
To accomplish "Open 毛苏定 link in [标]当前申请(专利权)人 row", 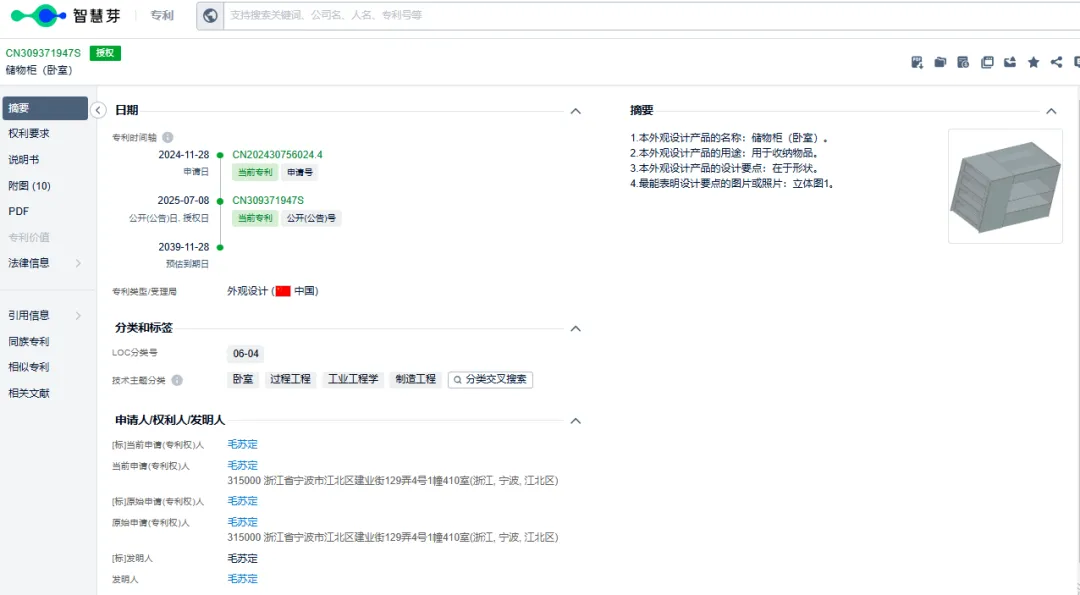I will (x=242, y=445).
